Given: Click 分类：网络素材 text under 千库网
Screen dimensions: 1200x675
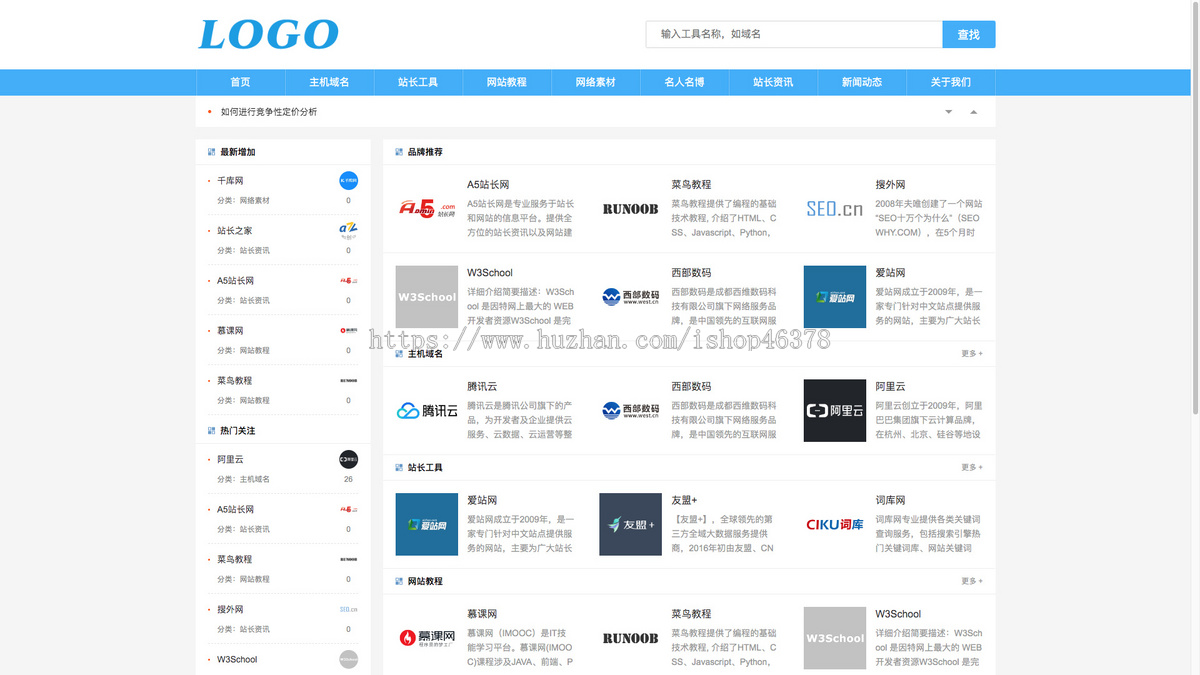Looking at the screenshot, I should pyautogui.click(x=243, y=201).
